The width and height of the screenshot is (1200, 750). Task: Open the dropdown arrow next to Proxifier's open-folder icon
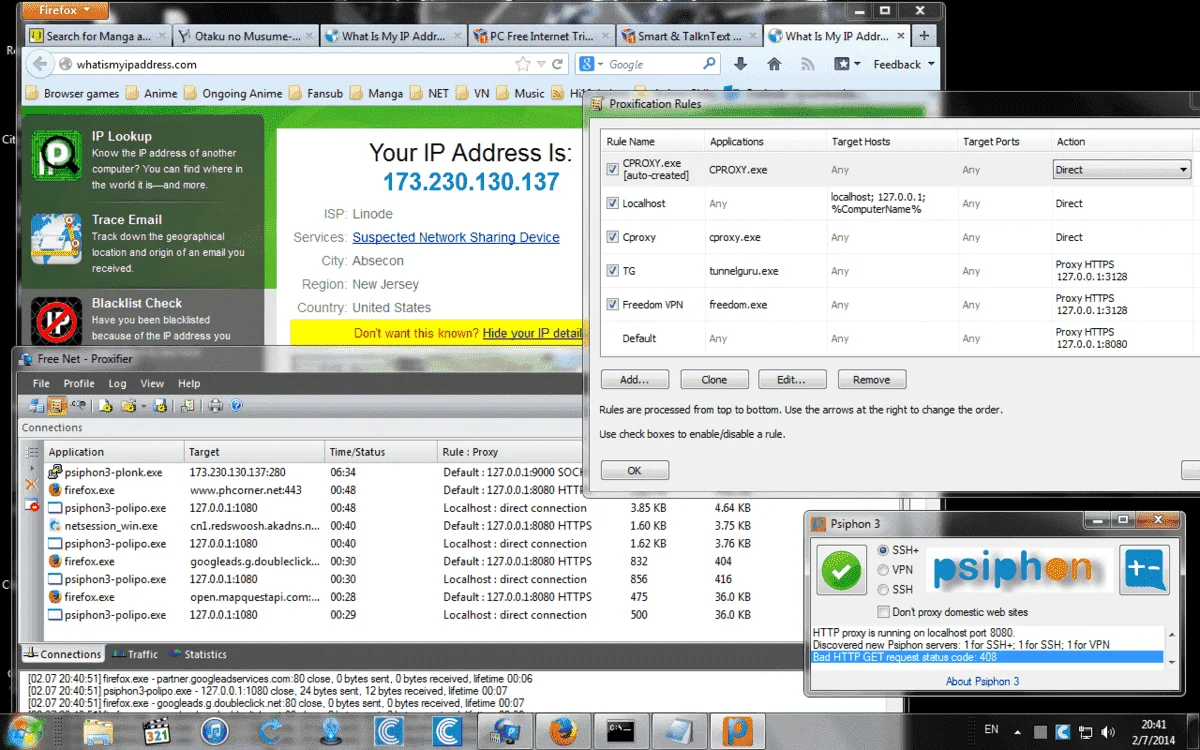click(143, 406)
